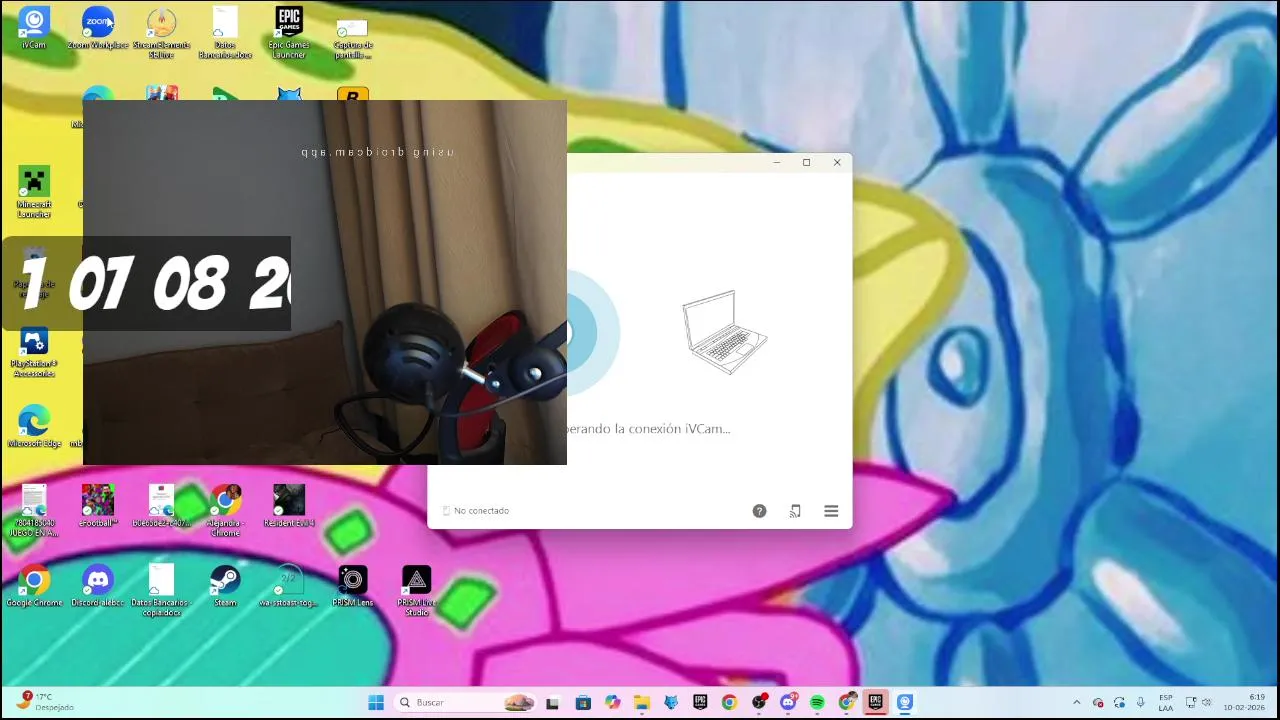Switch to iVCam on the taskbar
The image size is (1280, 720).
click(x=905, y=703)
